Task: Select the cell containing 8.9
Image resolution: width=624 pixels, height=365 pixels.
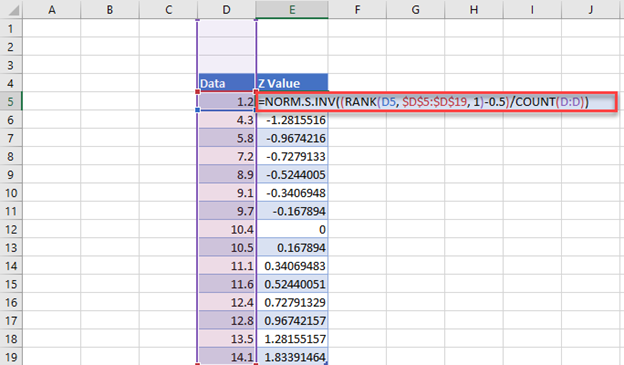Action: click(226, 175)
